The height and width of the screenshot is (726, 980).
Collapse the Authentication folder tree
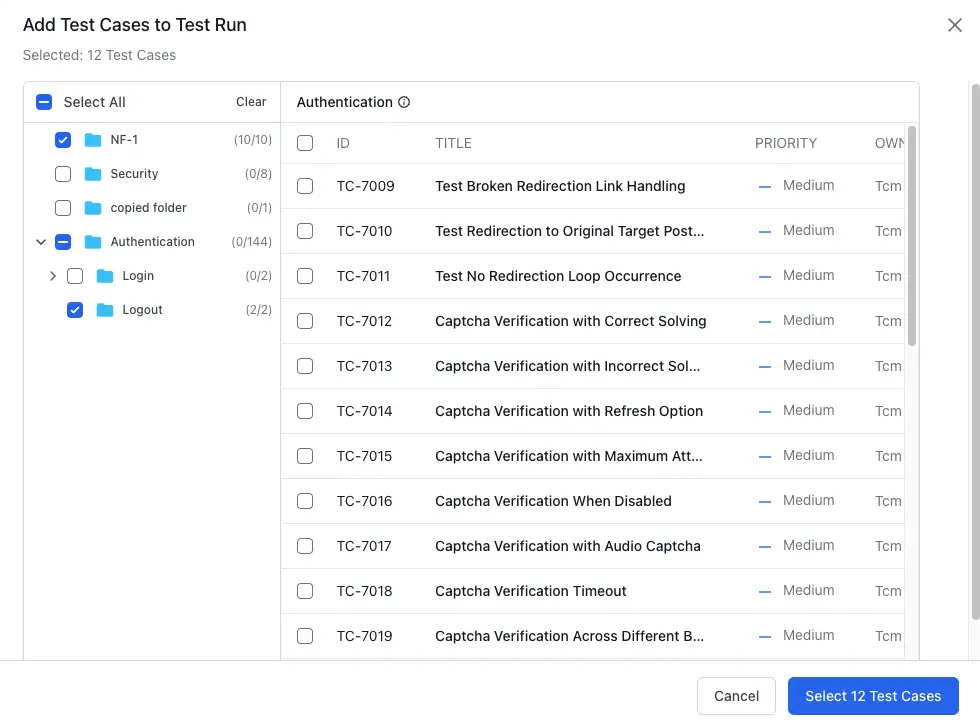[x=41, y=242]
